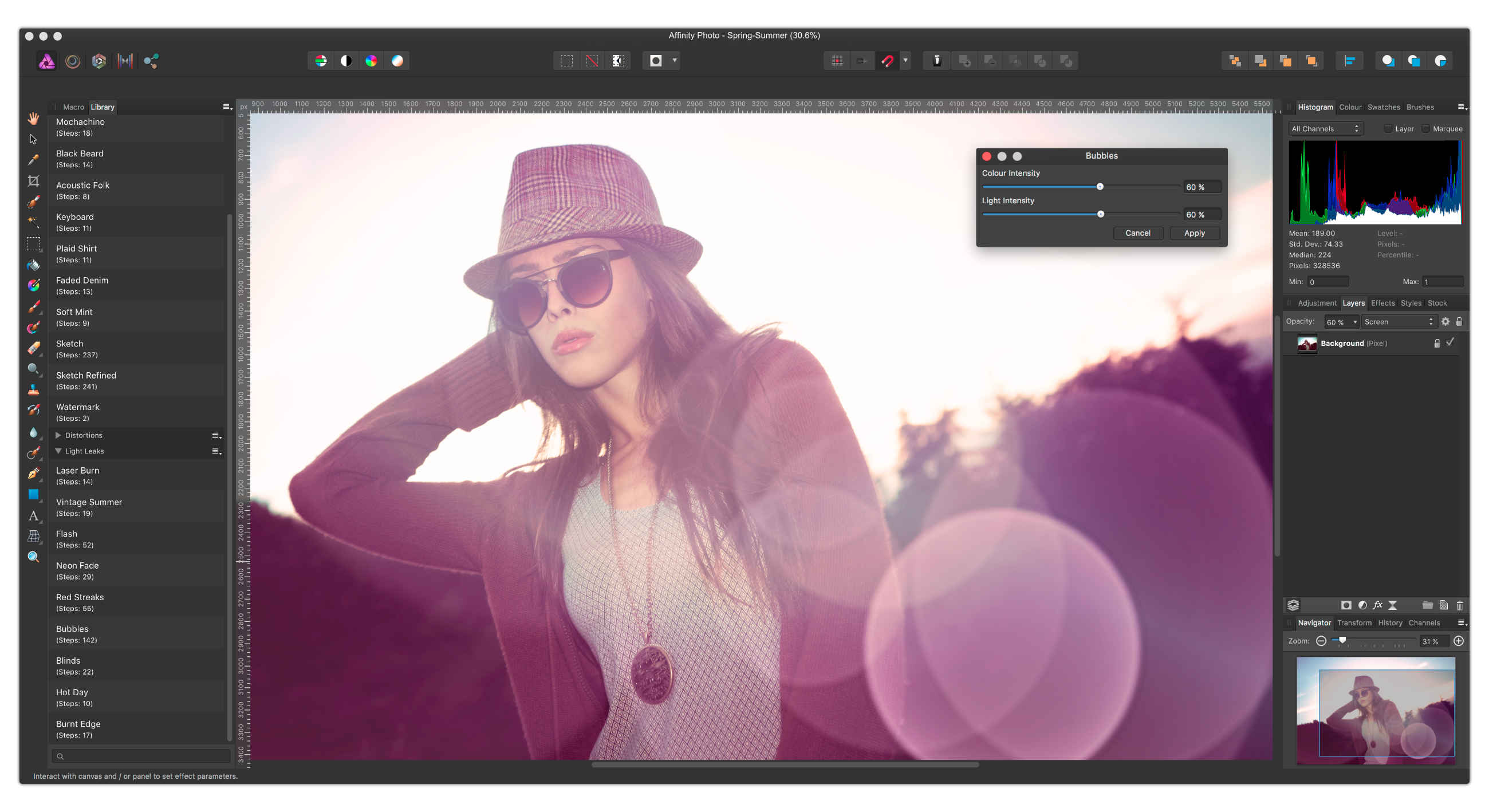The height and width of the screenshot is (812, 1489).
Task: Switch to the Adjustment tab
Action: 1317,303
